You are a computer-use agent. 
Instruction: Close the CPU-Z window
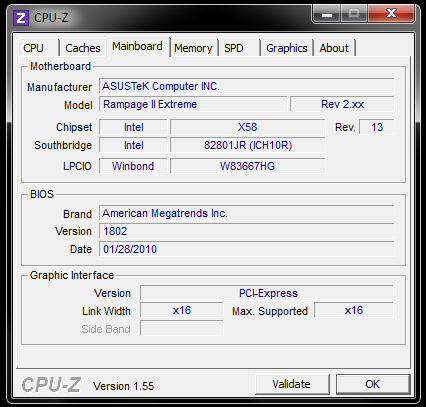pos(391,14)
